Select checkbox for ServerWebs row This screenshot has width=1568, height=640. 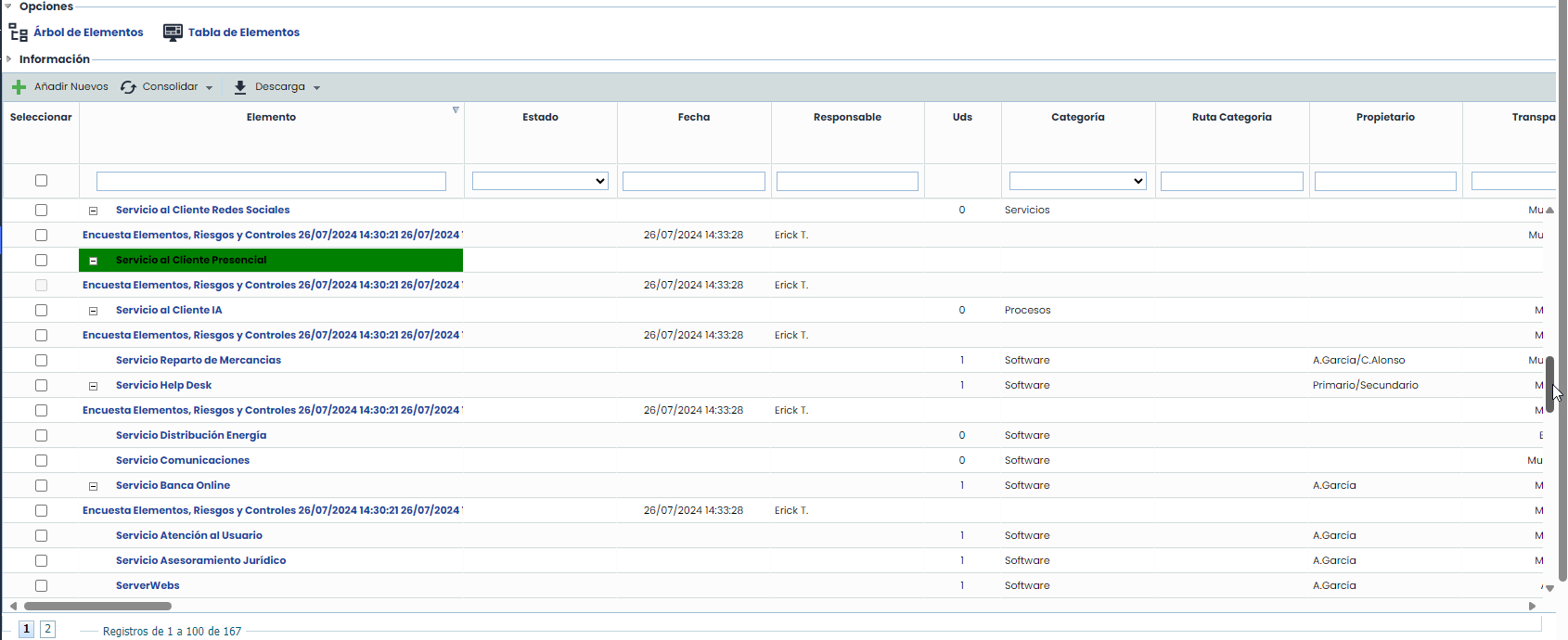41,585
